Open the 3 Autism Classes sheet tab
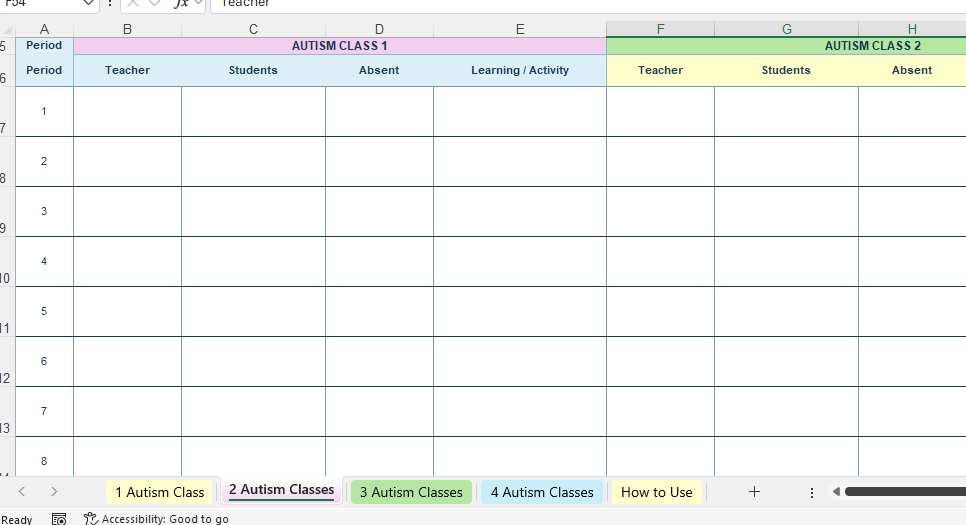The width and height of the screenshot is (966, 525). 411,492
